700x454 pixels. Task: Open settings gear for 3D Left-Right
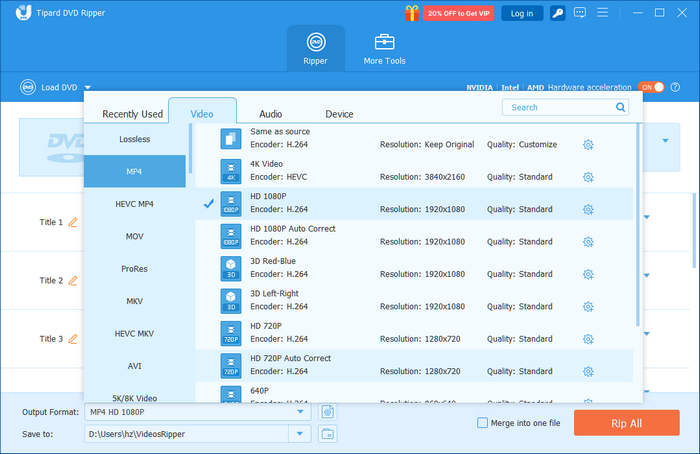click(588, 307)
